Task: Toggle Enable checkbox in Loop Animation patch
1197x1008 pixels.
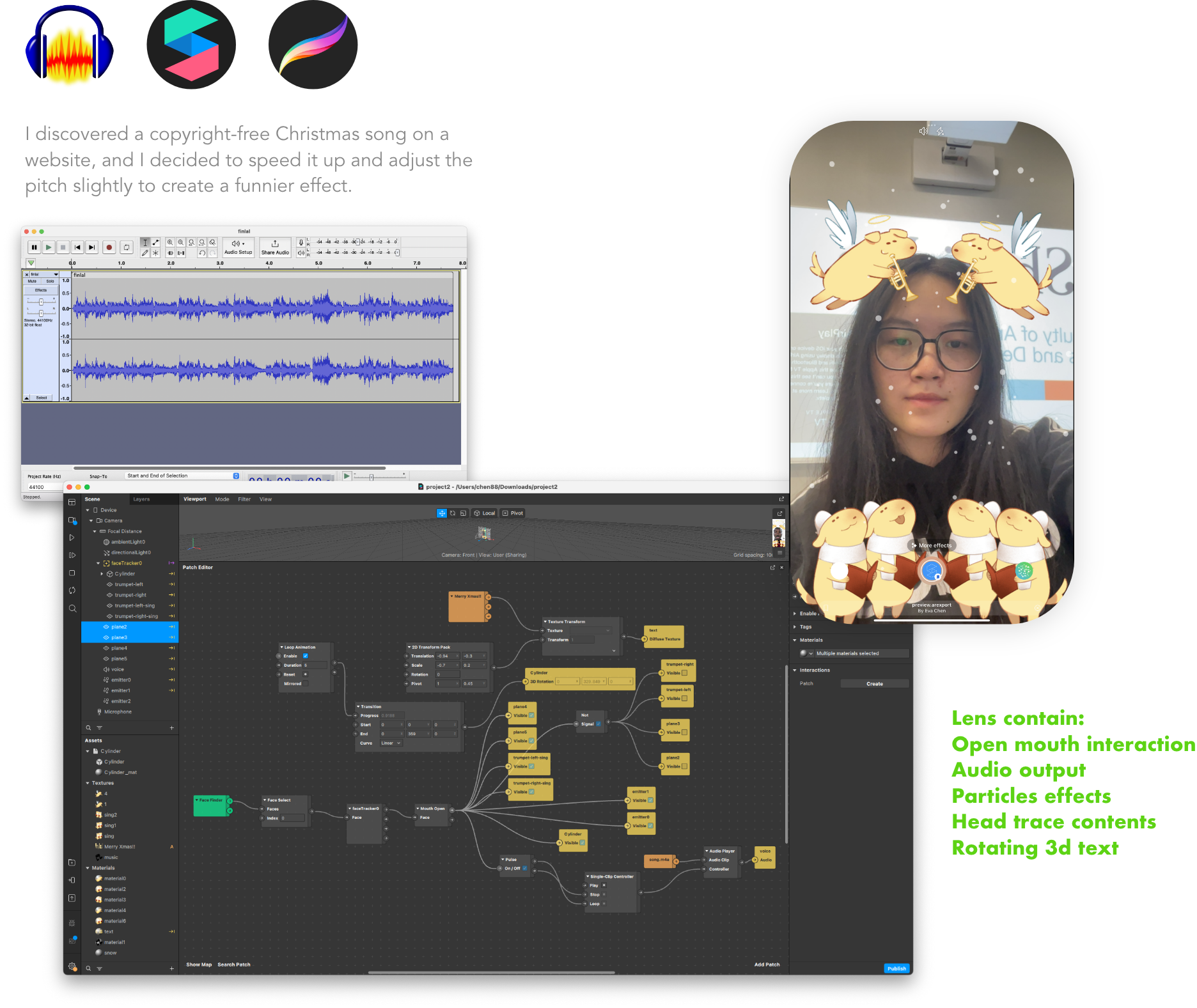Action: coord(306,656)
